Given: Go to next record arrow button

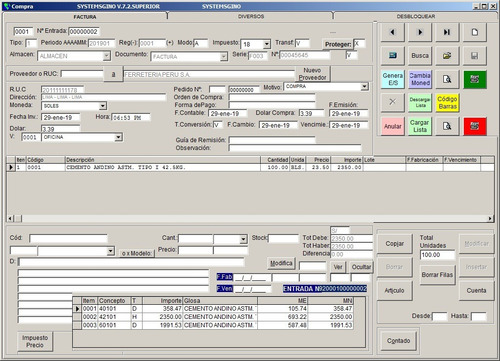Looking at the screenshot, I should coord(420,32).
